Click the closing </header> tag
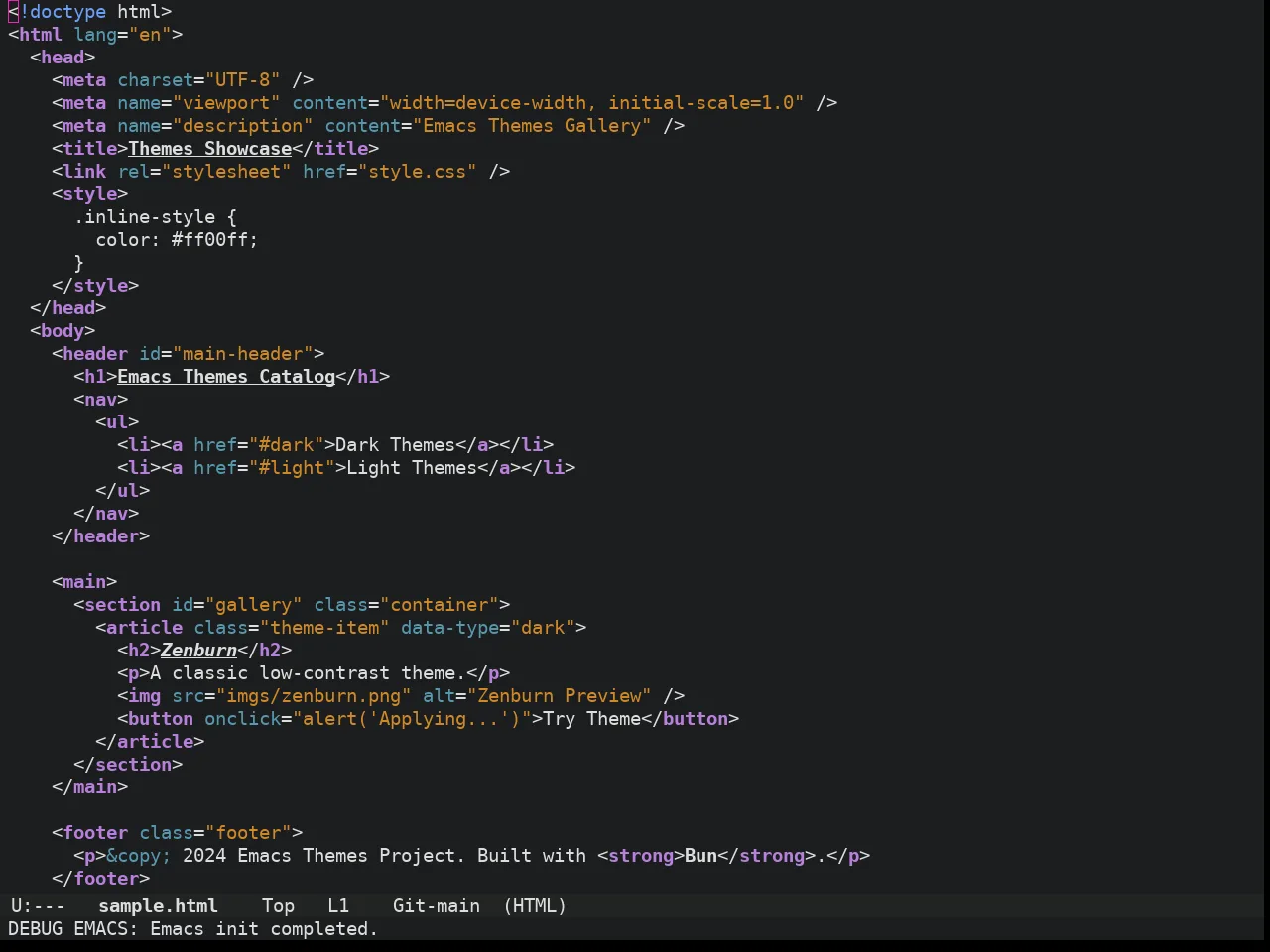This screenshot has height=952, width=1270. pyautogui.click(x=101, y=535)
